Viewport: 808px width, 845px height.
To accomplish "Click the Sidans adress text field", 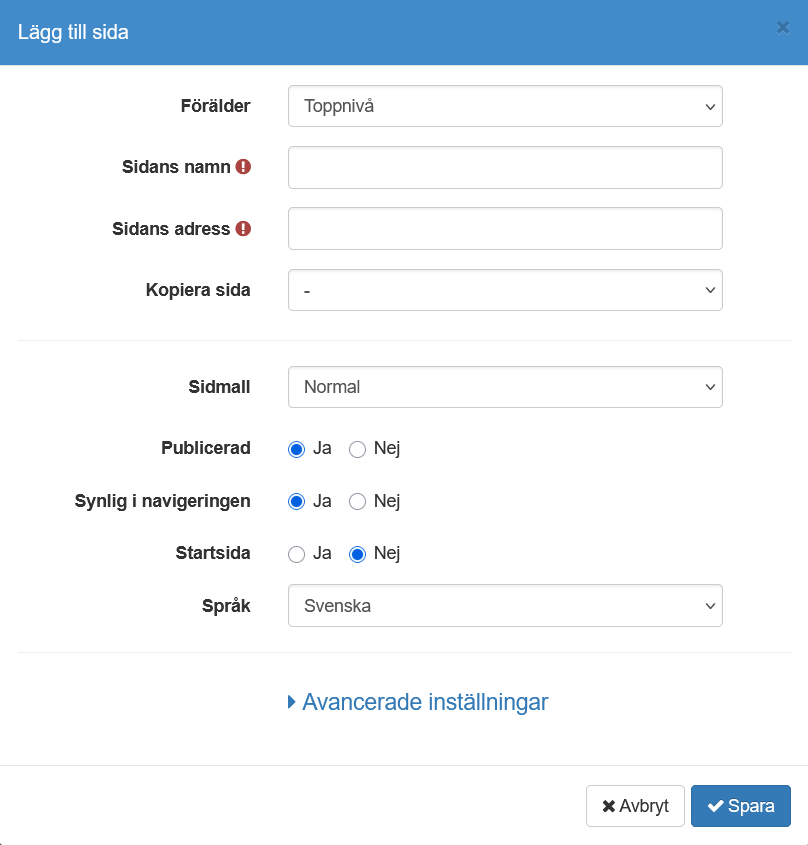I will (x=505, y=229).
